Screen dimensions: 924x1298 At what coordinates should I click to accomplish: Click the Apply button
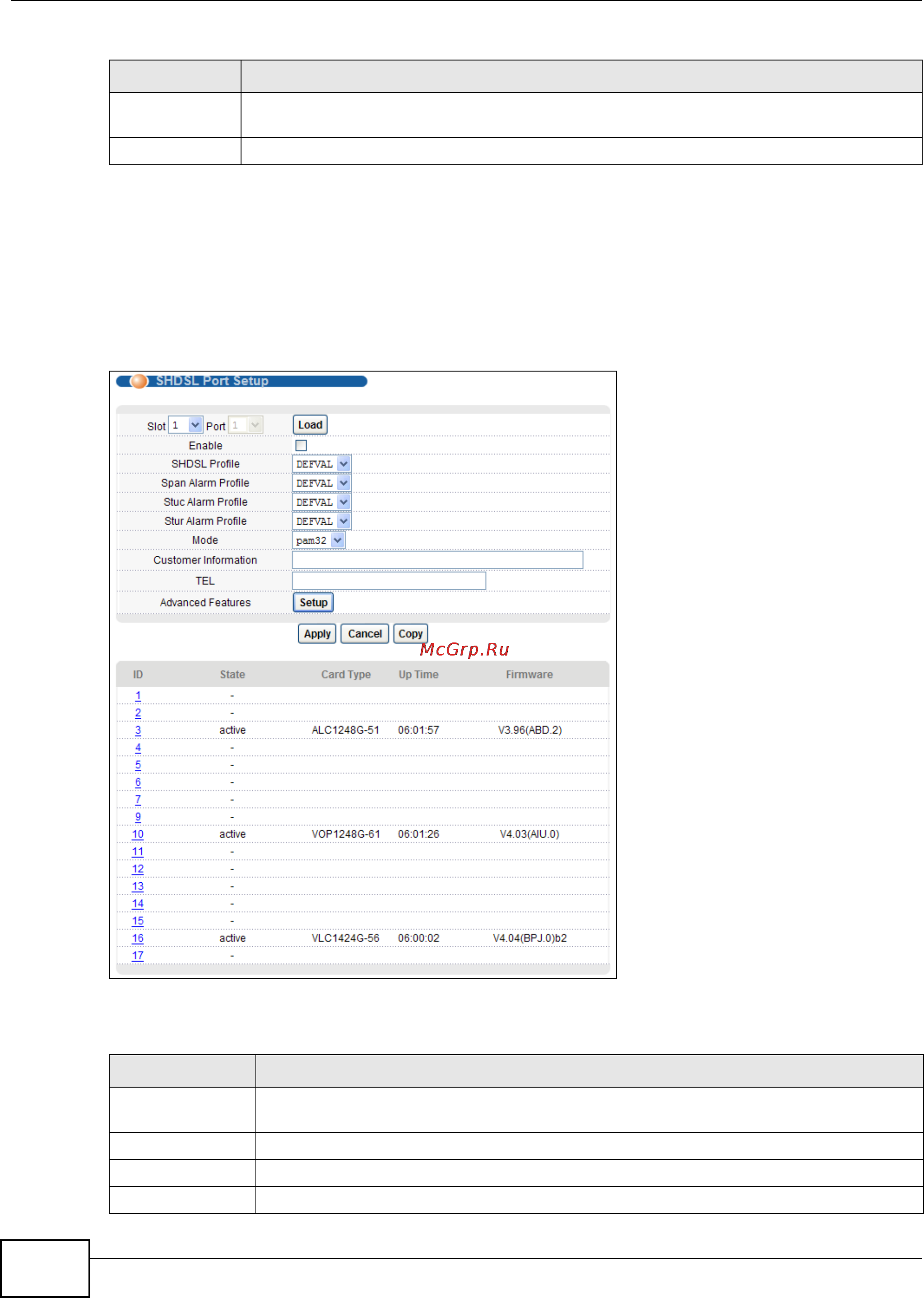tap(317, 634)
